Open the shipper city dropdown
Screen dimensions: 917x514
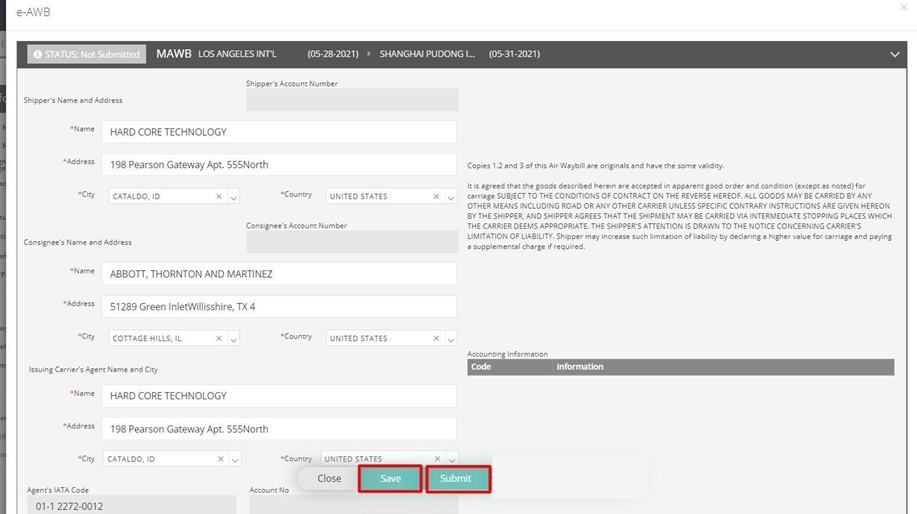(234, 198)
